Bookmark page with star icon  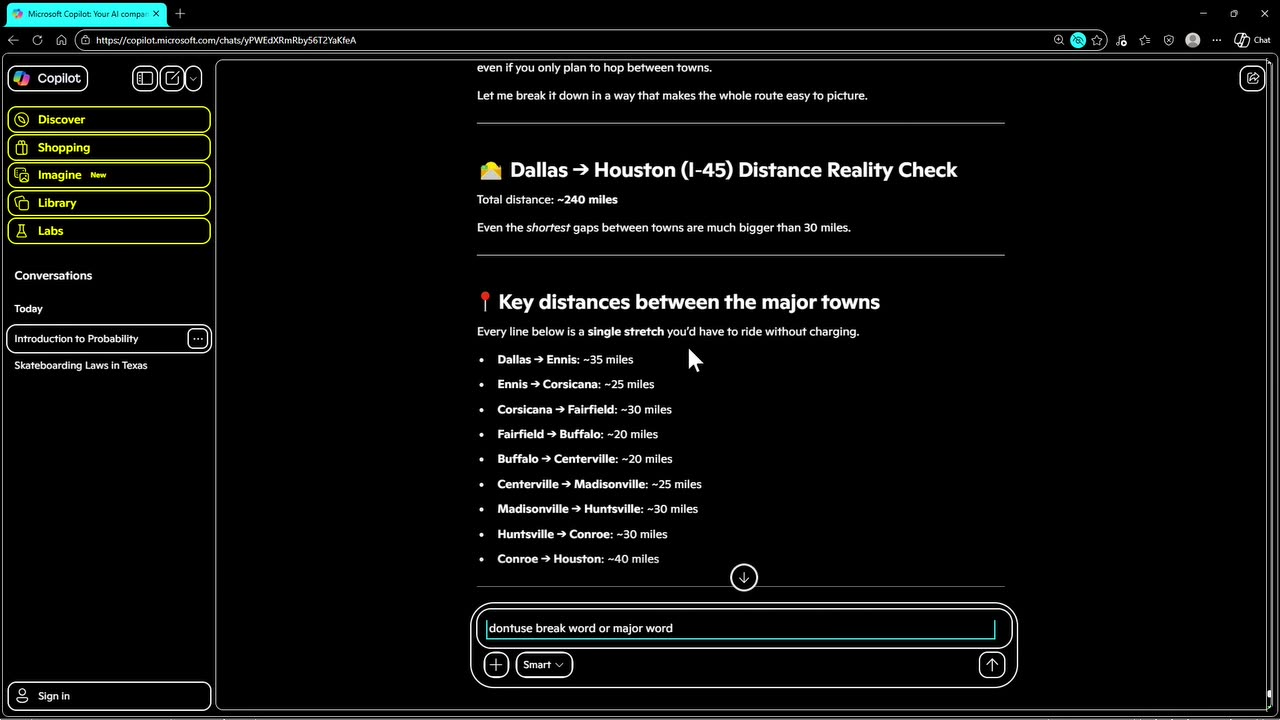(1097, 40)
